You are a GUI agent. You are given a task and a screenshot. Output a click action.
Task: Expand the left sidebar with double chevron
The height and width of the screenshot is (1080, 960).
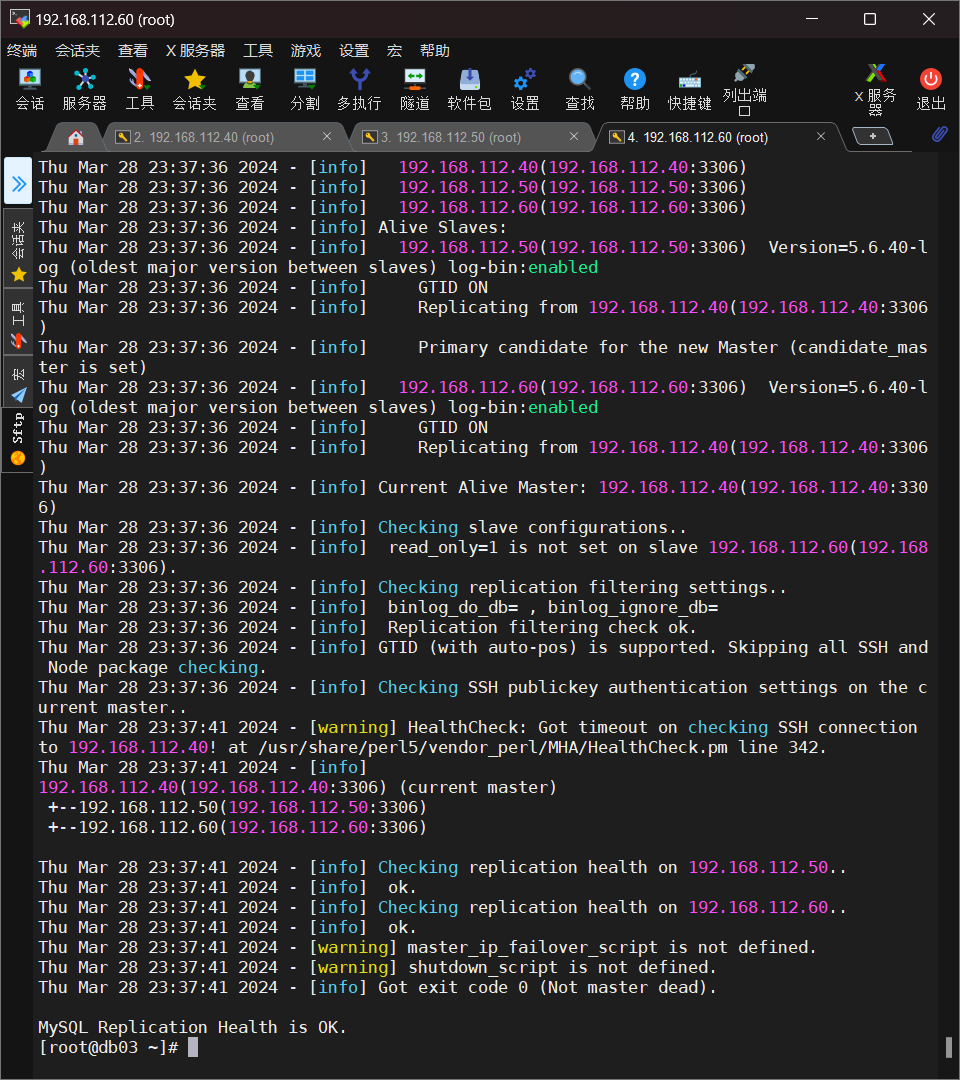18,183
